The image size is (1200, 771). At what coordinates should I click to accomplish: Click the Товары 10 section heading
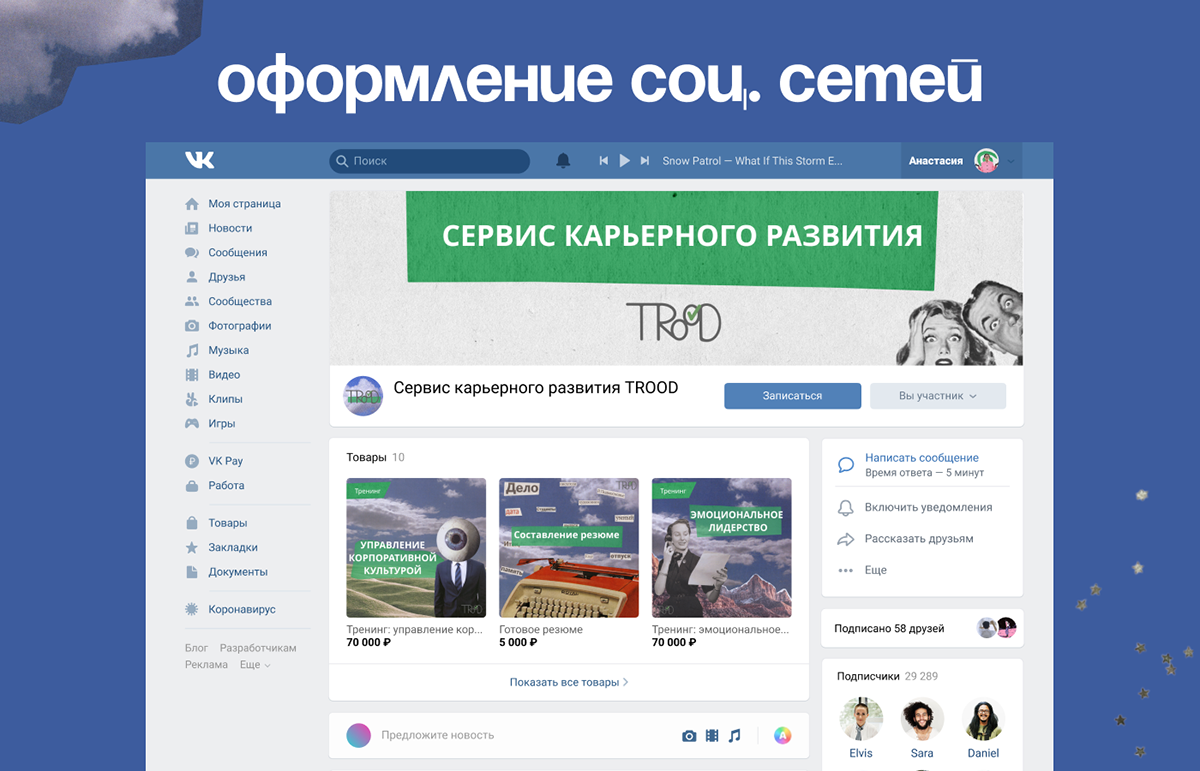[375, 457]
